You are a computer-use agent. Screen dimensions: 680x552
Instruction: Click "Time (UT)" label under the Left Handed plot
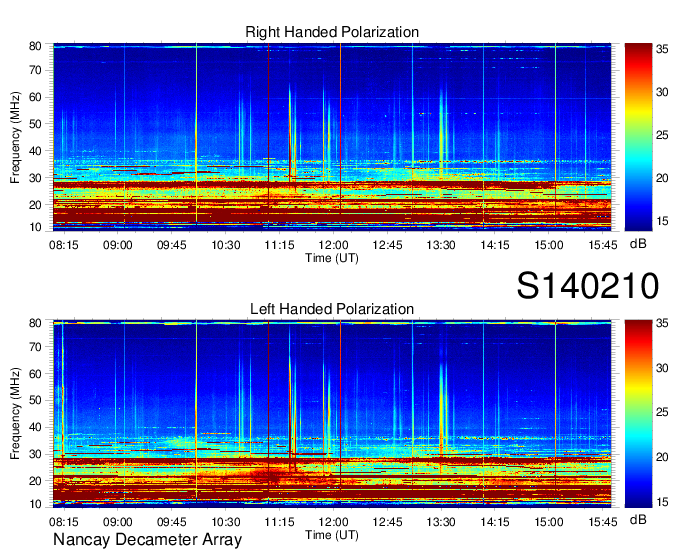click(x=332, y=535)
